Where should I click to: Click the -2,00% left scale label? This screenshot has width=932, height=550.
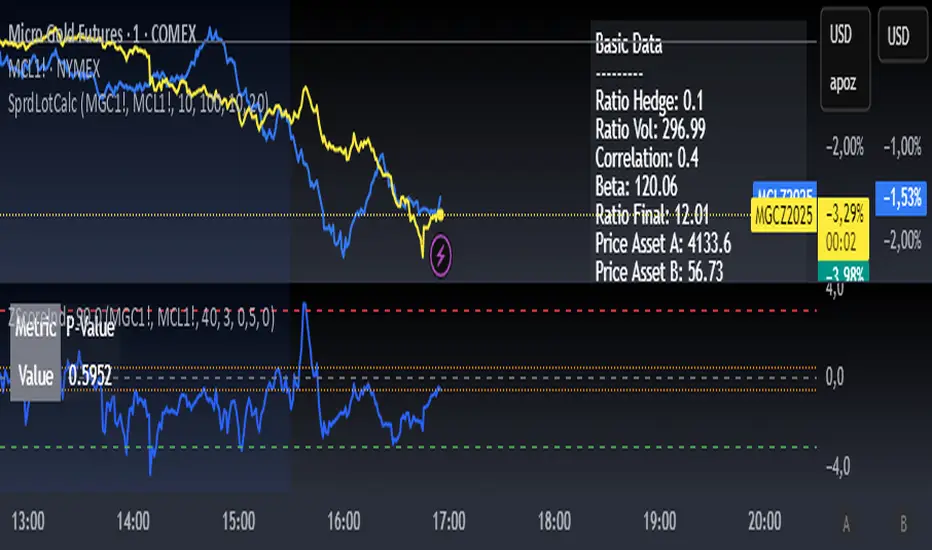(845, 146)
